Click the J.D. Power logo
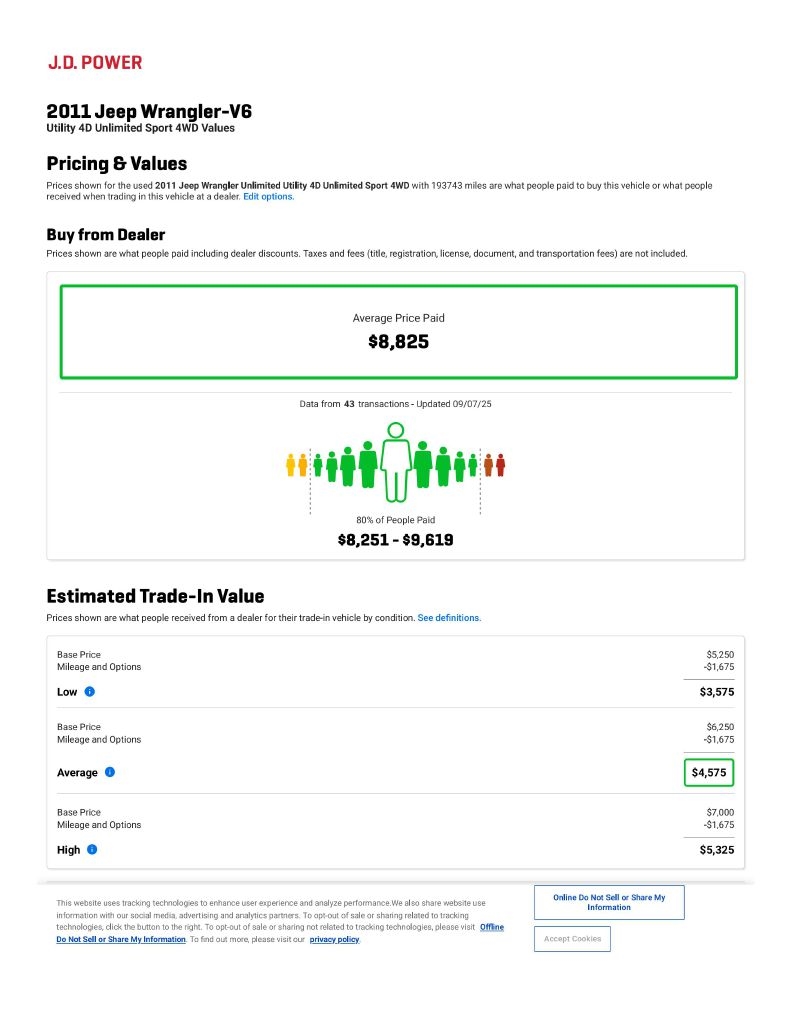Image resolution: width=791 pixels, height=1024 pixels. click(95, 62)
